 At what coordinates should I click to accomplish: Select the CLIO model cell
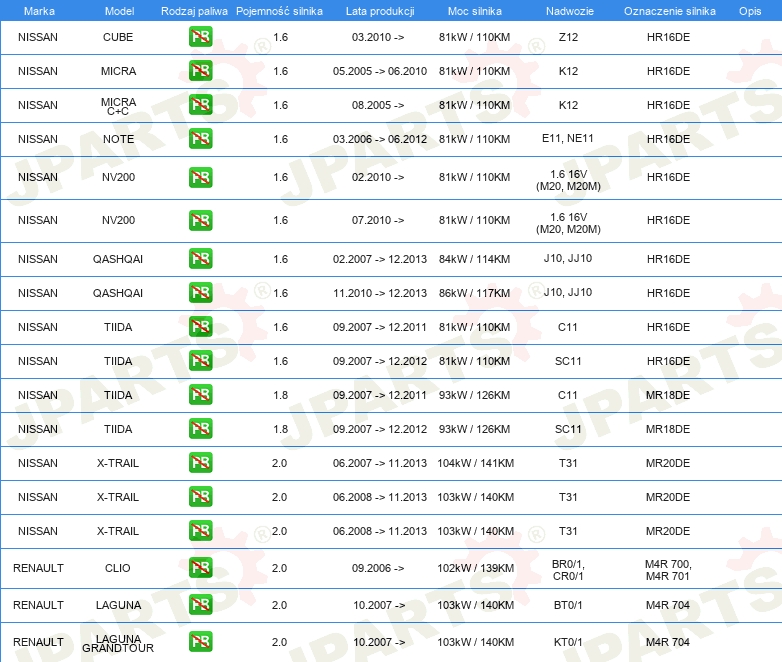118,568
